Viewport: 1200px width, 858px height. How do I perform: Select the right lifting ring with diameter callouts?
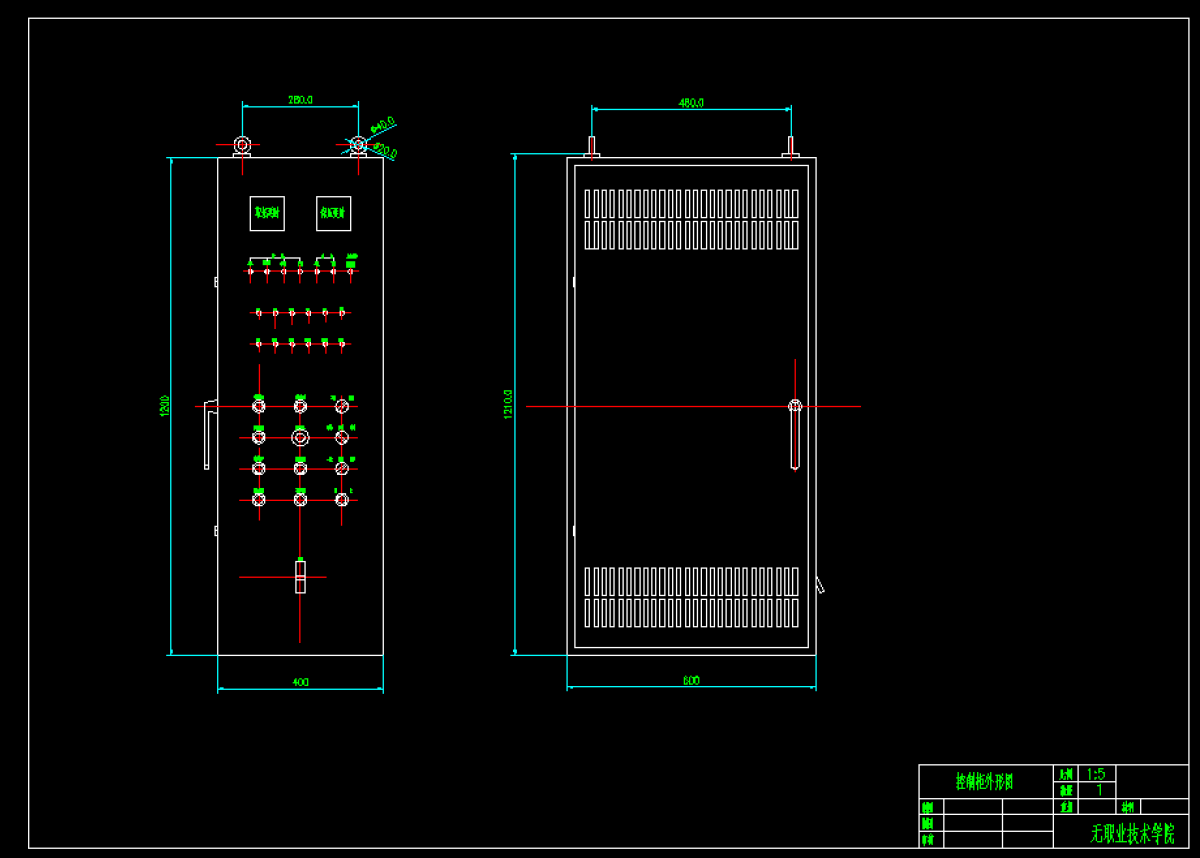pyautogui.click(x=357, y=145)
